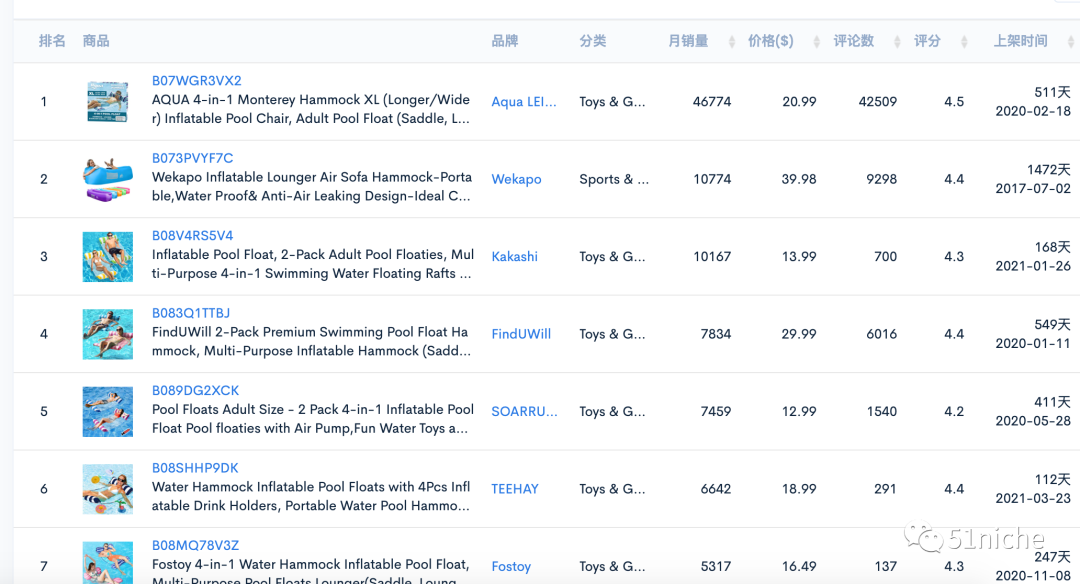Image resolution: width=1080 pixels, height=584 pixels.
Task: Select the Water Hammock Inflatable Pool Floats title
Action: [x=311, y=497]
